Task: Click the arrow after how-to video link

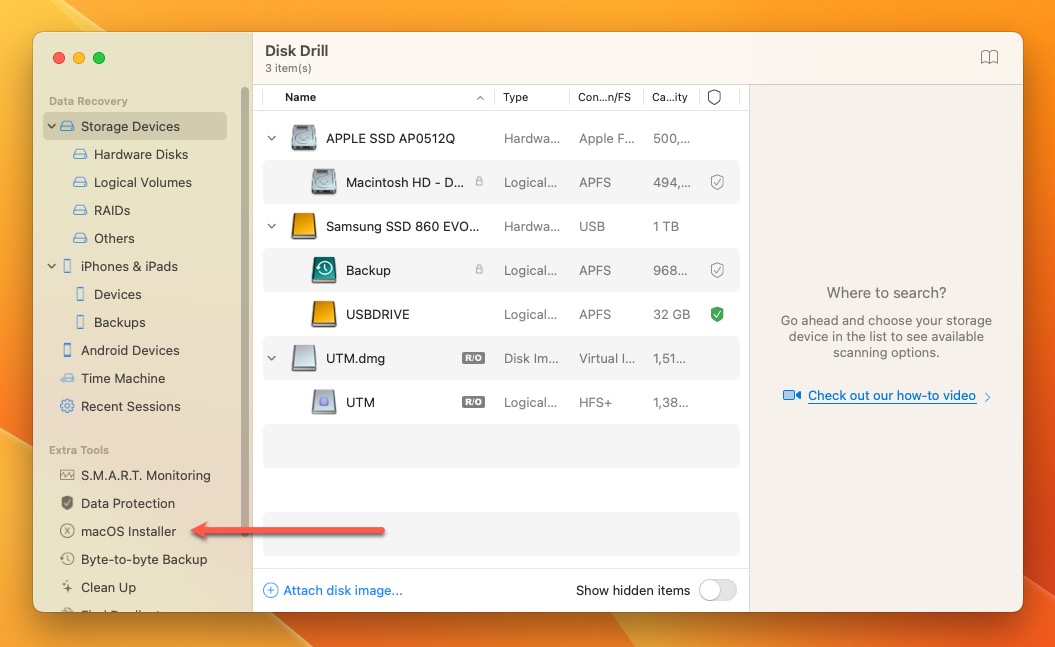Action: pos(987,397)
